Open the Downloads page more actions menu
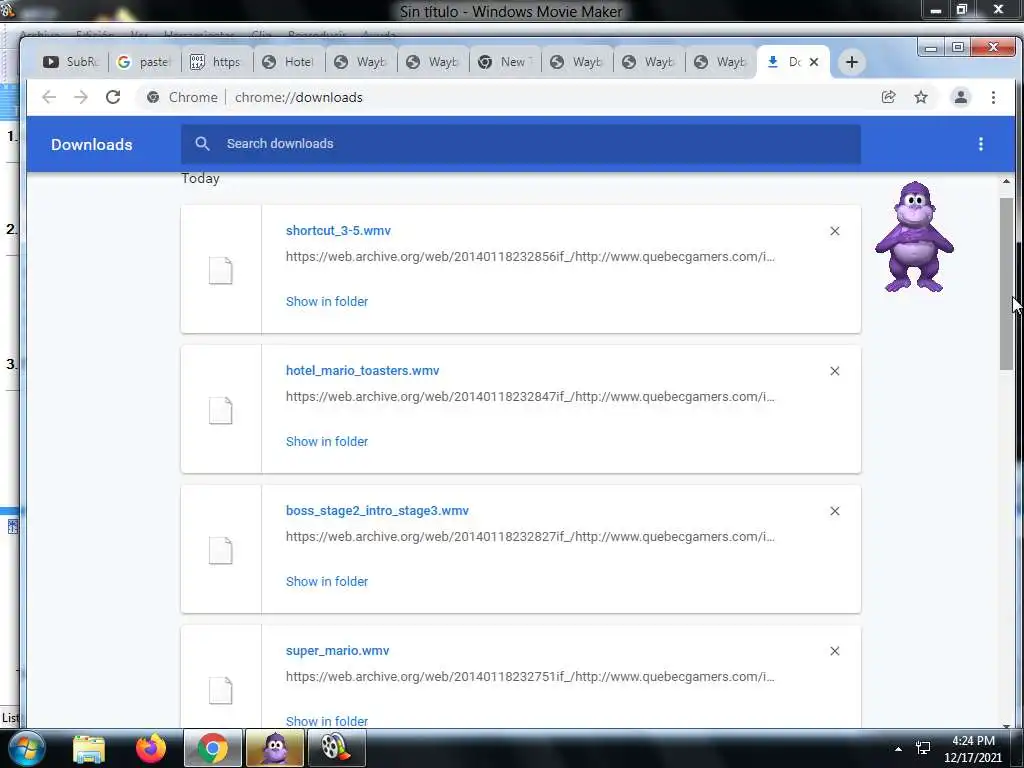The image size is (1024, 768). (980, 144)
